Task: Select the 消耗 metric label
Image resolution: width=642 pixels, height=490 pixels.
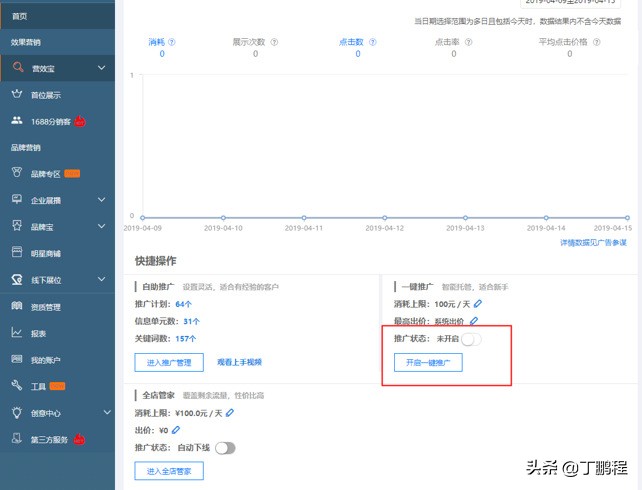Action: pyautogui.click(x=156, y=42)
